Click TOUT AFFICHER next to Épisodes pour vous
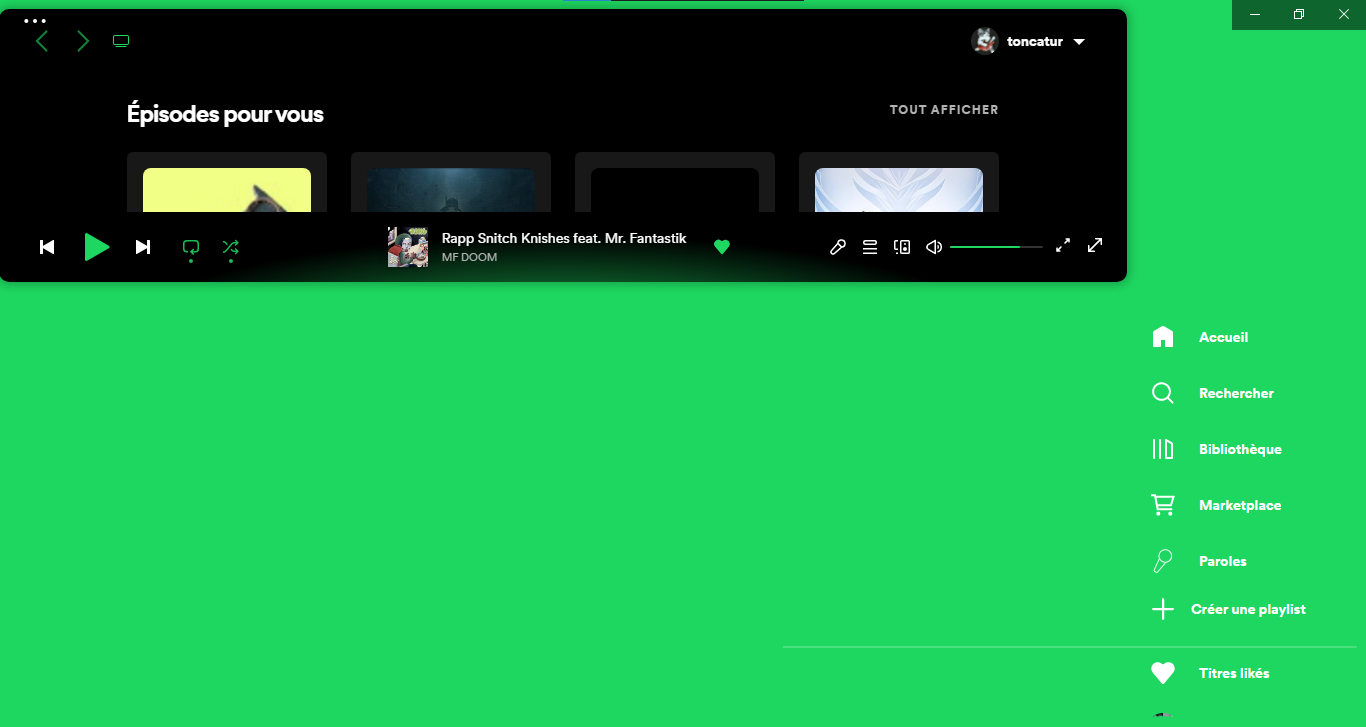Image resolution: width=1366 pixels, height=727 pixels. click(x=943, y=109)
